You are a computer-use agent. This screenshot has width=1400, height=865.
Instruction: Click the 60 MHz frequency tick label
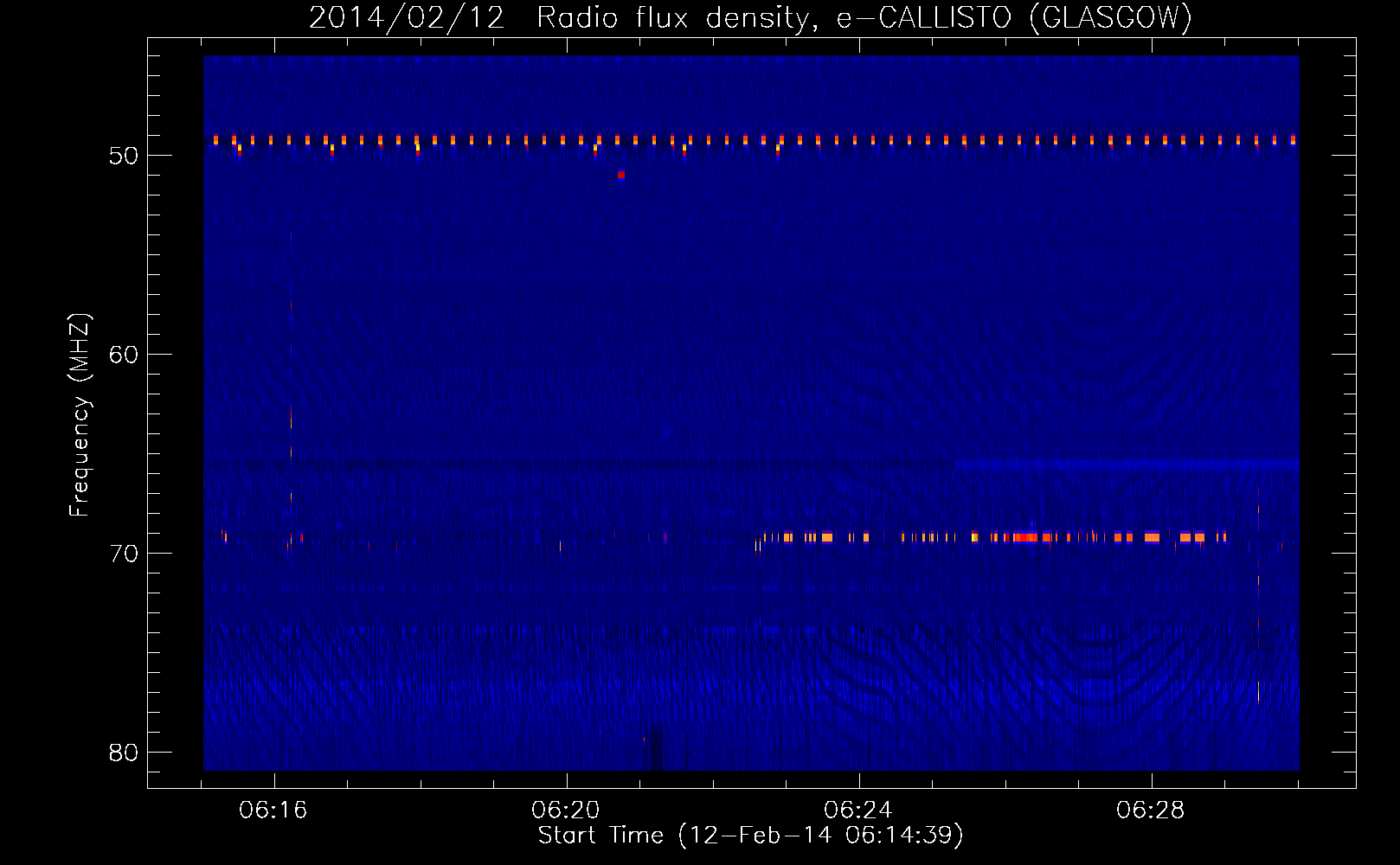(x=124, y=355)
